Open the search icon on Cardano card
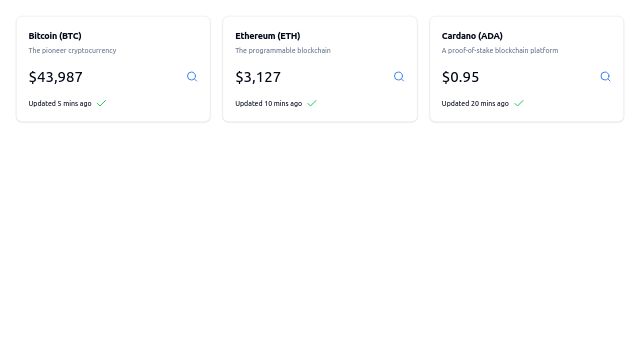Screen dimensions: 640x360 pos(605,77)
